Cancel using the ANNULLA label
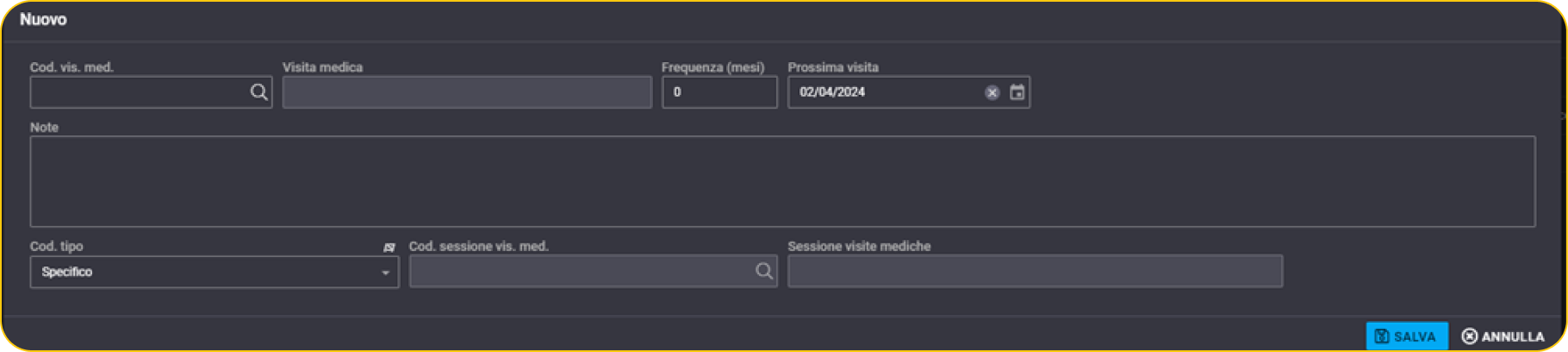 1513,336
